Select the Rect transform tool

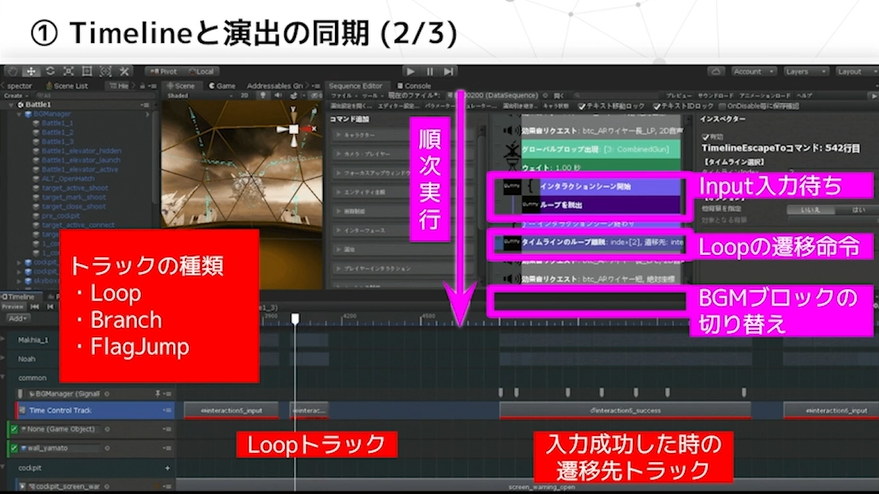coord(87,71)
